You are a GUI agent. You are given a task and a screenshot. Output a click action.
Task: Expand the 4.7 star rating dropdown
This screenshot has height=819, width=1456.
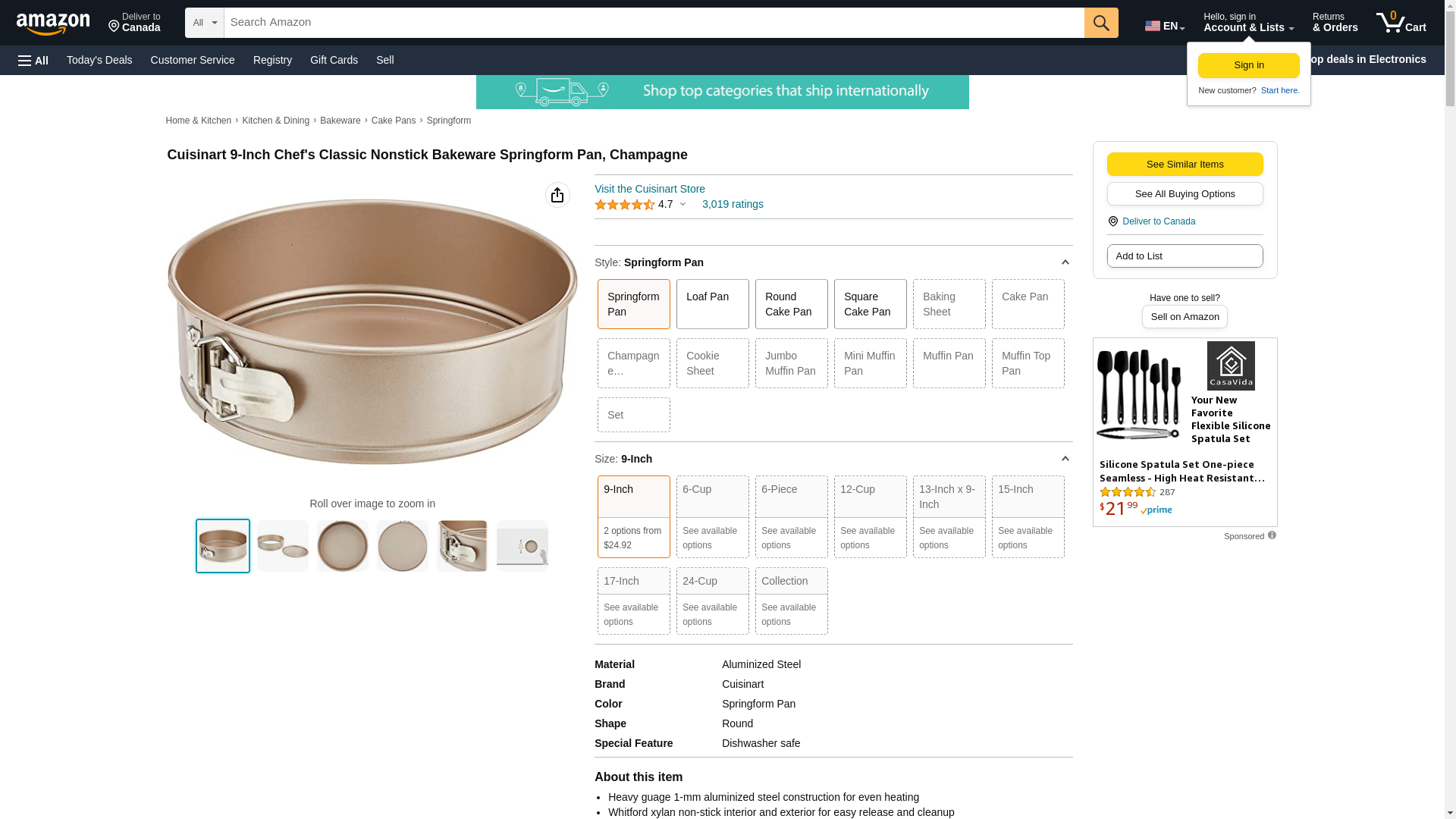[x=682, y=204]
